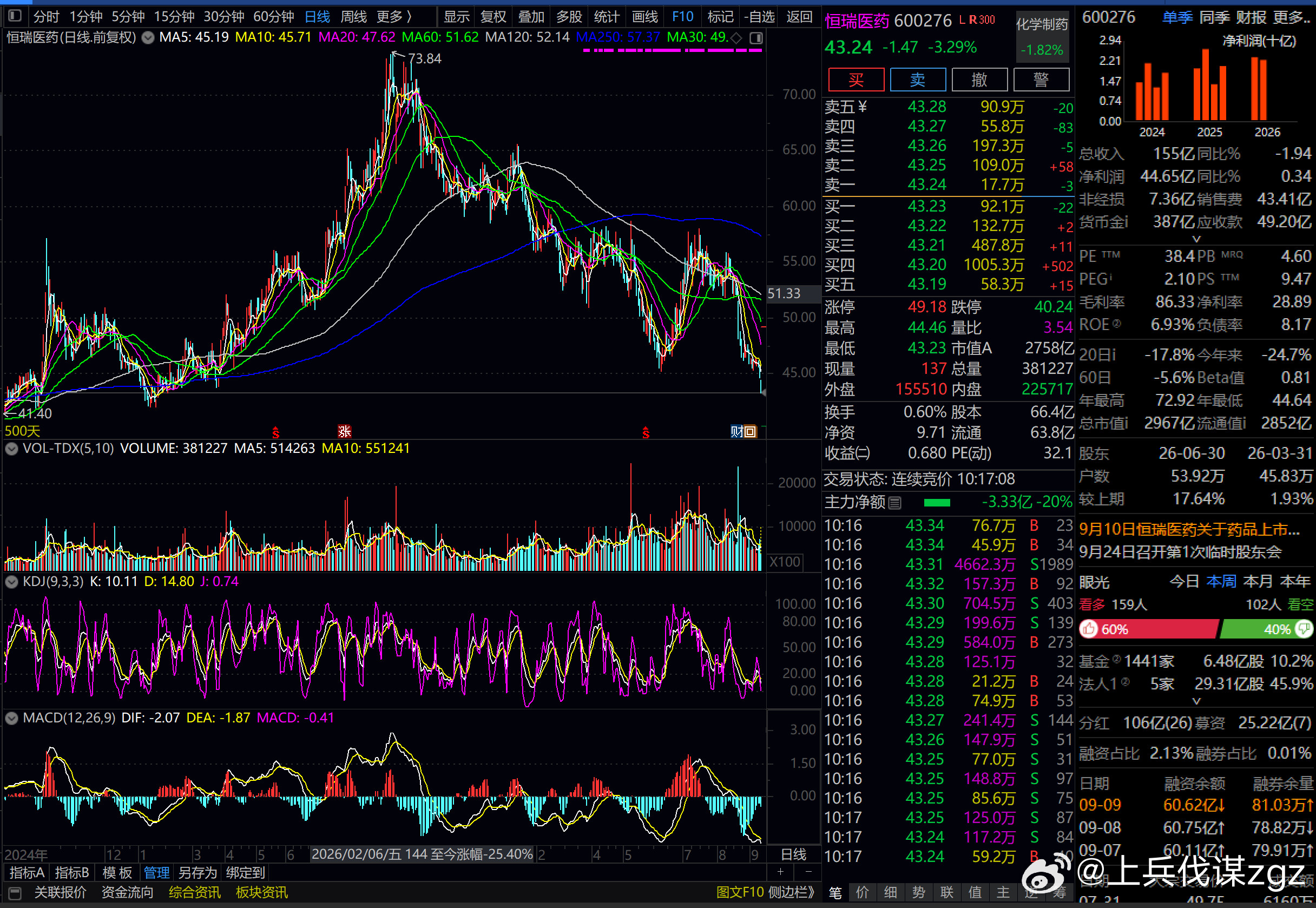
Task: Open the KDJ indicator dropdown circle
Action: [11, 582]
